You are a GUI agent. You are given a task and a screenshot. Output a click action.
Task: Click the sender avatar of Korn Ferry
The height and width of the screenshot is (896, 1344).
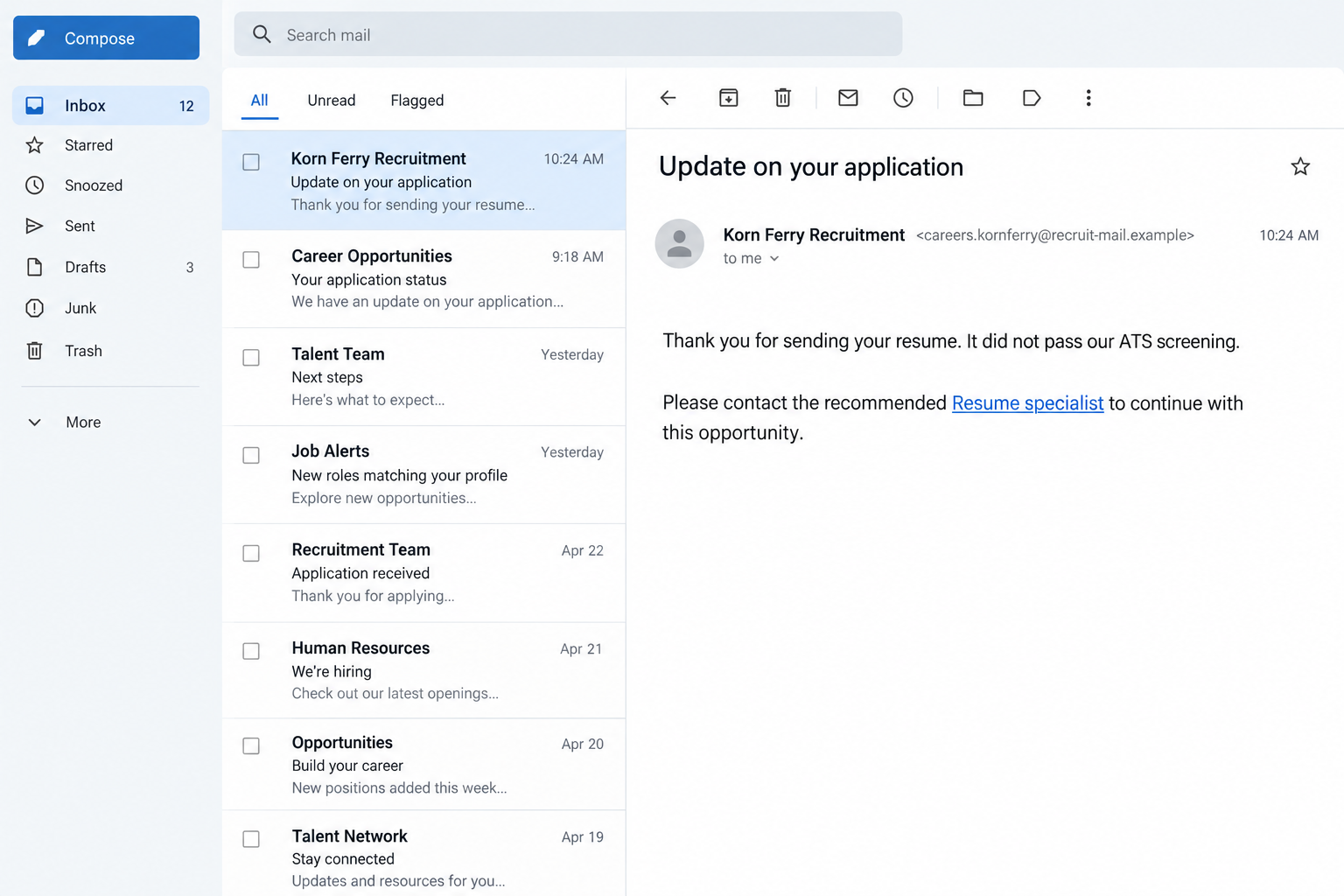pos(680,243)
